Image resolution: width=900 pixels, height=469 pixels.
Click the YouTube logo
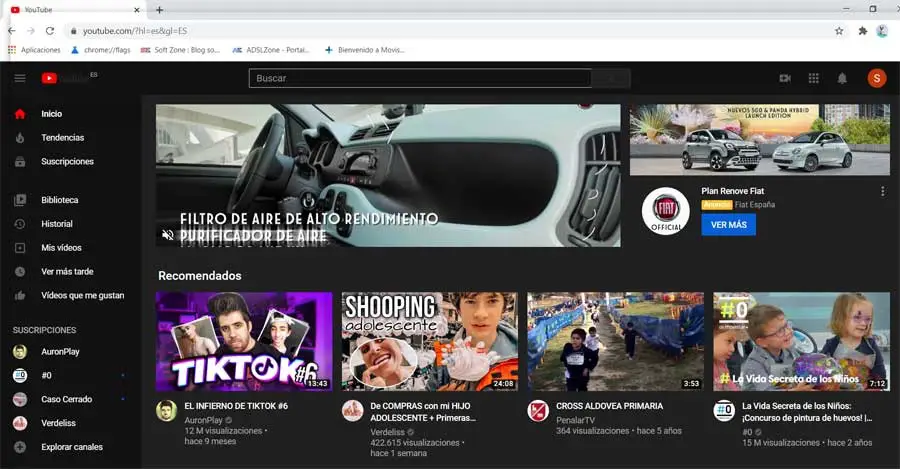64,78
